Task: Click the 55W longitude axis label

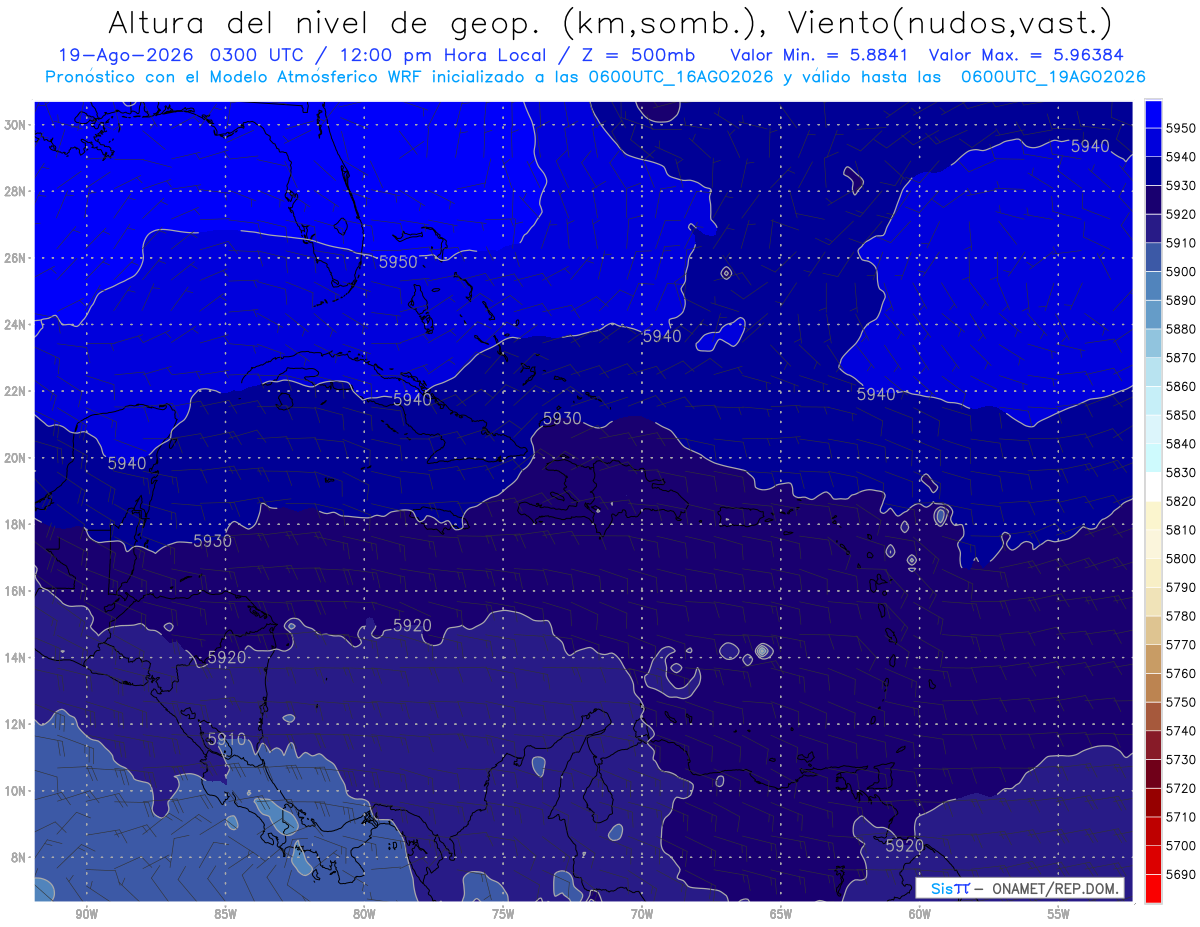Action: coord(1059,914)
